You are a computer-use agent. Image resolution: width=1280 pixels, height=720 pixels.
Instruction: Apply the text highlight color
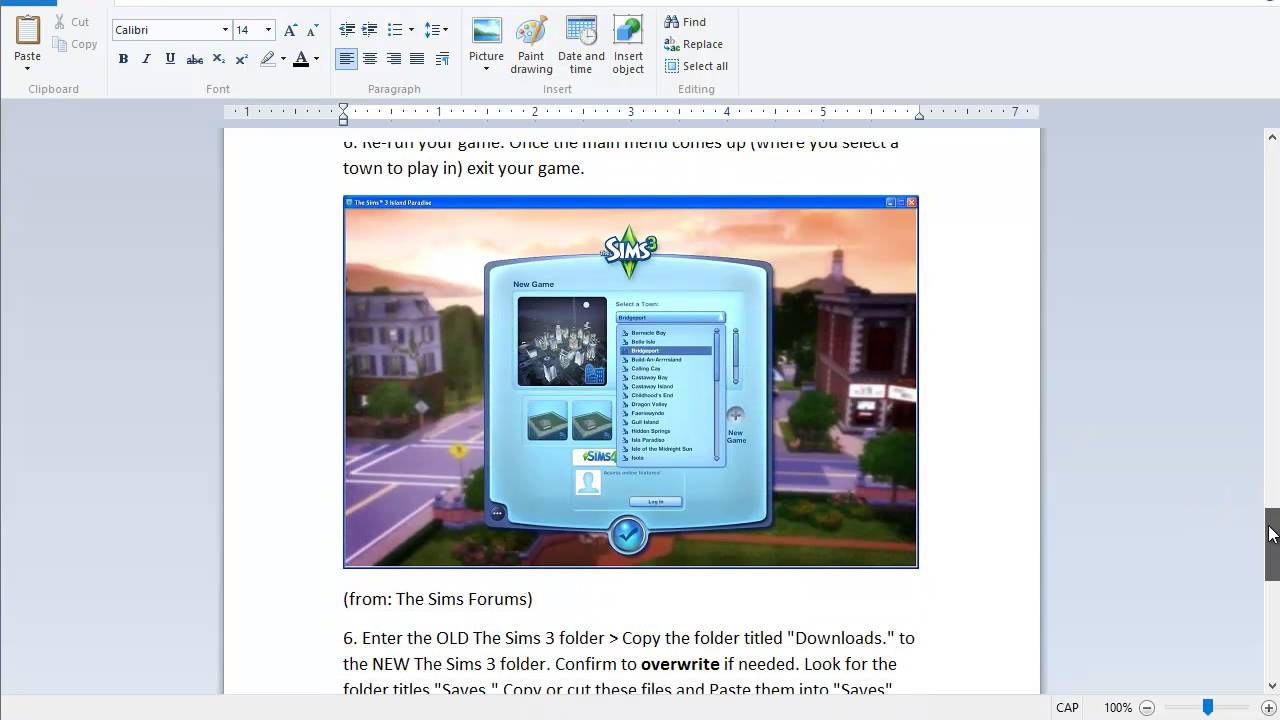(x=267, y=59)
